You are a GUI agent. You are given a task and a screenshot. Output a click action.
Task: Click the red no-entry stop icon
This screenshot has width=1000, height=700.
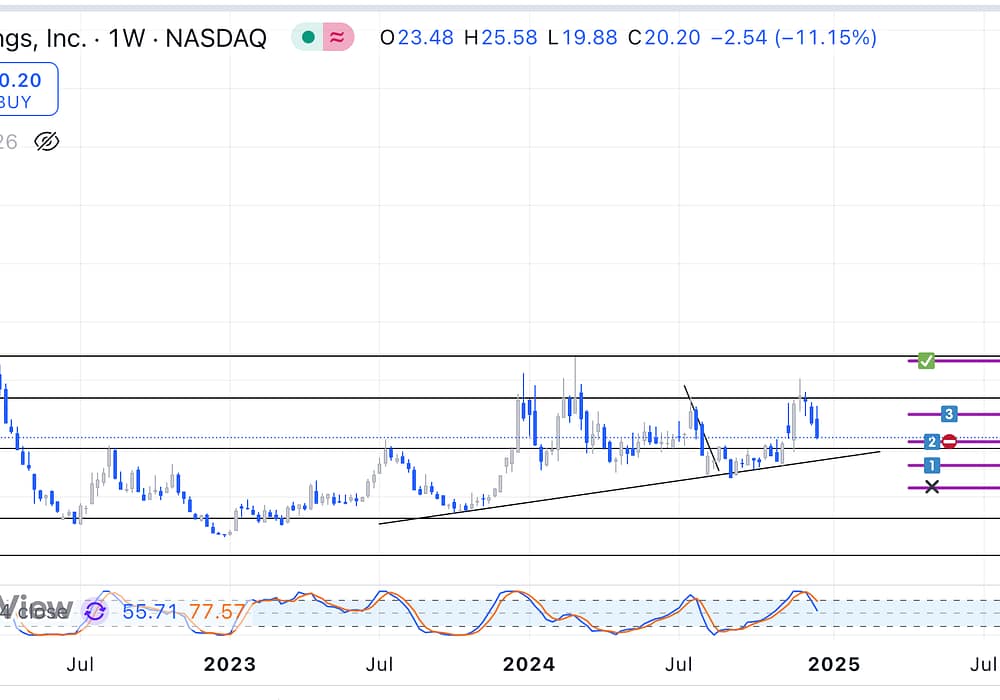tap(950, 441)
